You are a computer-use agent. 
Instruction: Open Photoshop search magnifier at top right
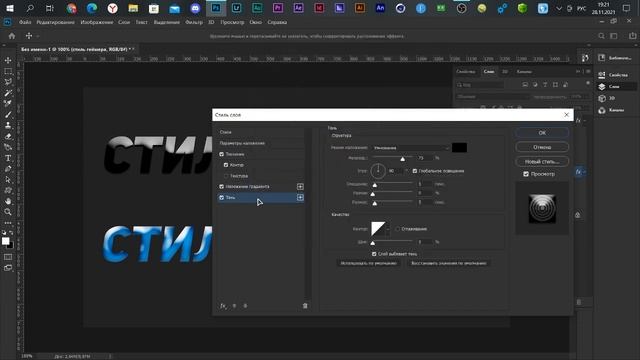[601, 36]
